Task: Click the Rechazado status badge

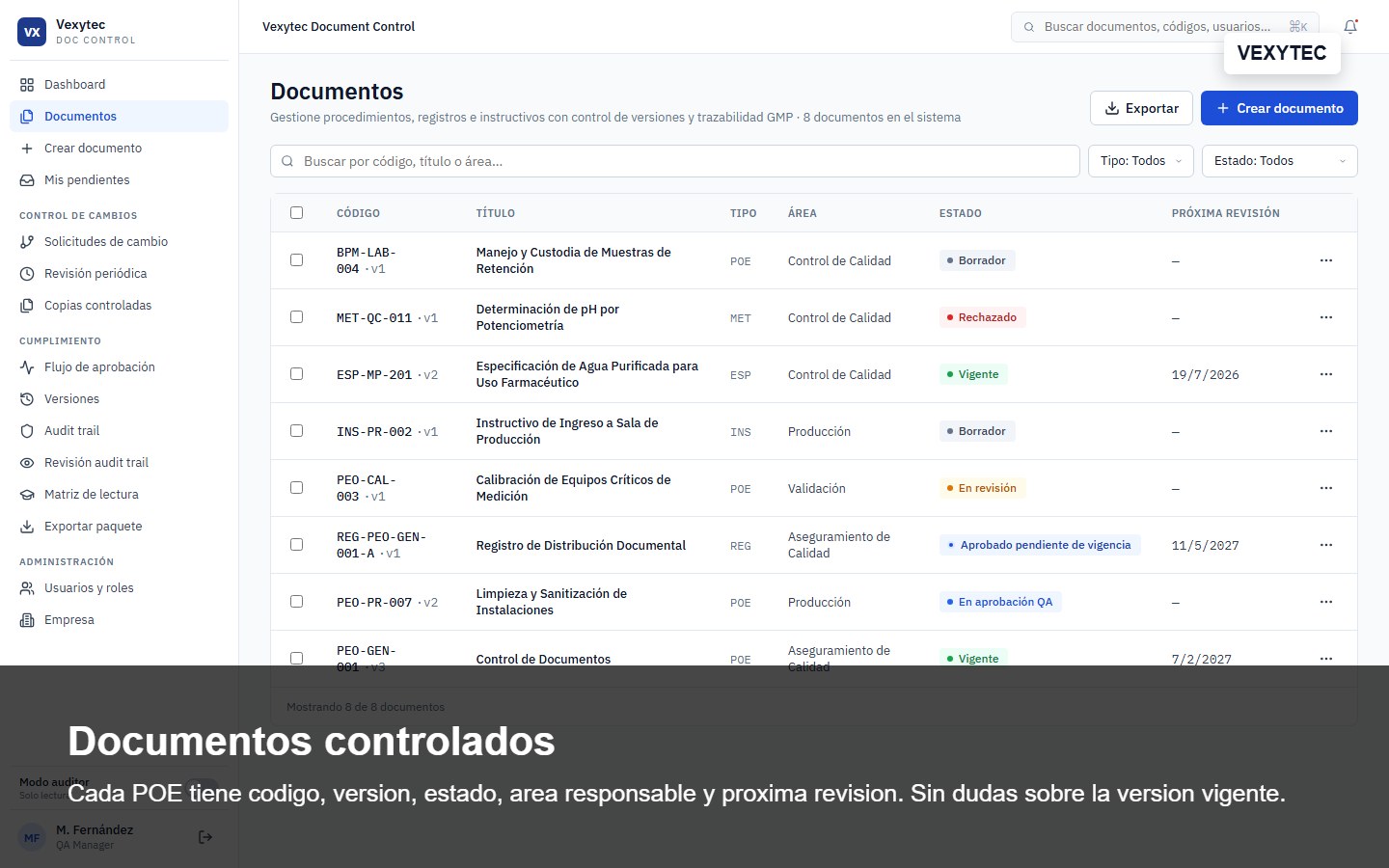Action: pos(982,317)
